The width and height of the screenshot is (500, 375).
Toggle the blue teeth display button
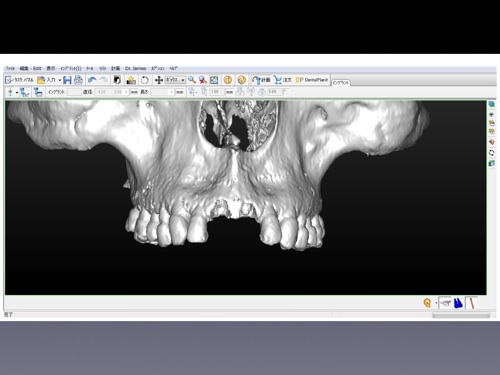coord(458,303)
